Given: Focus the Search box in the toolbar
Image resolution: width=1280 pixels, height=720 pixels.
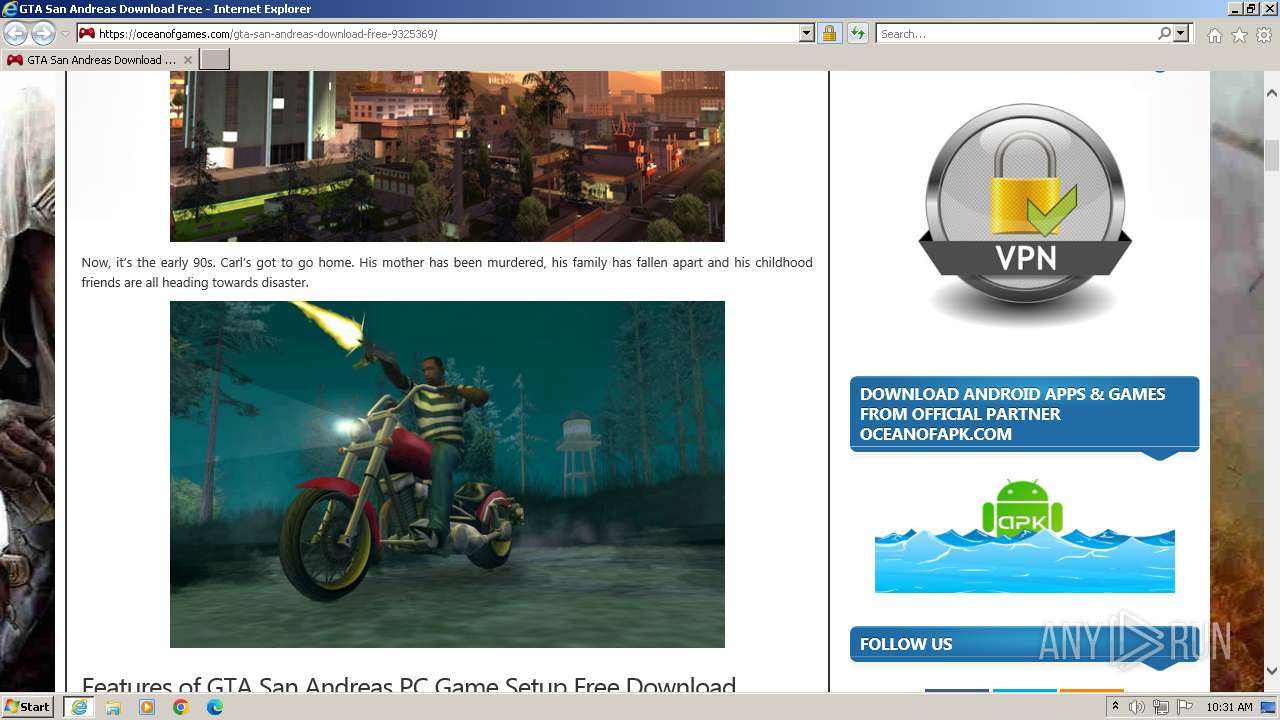Looking at the screenshot, I should pyautogui.click(x=1017, y=33).
